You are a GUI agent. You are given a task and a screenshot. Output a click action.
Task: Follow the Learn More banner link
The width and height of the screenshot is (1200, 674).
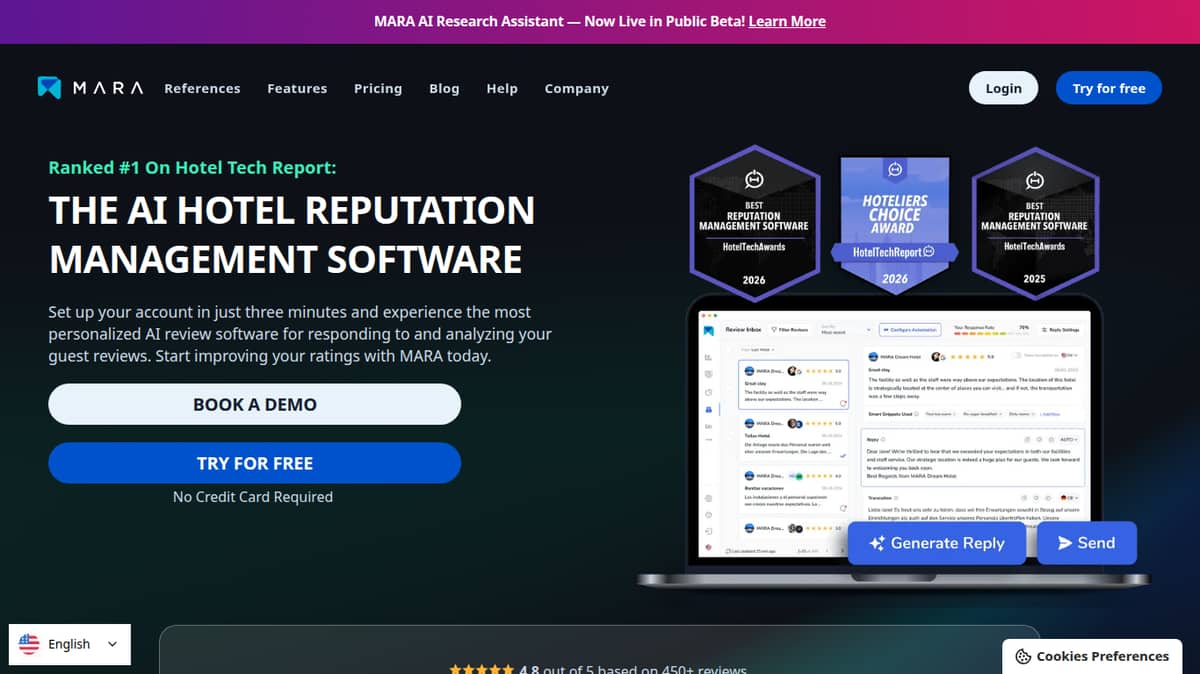click(787, 21)
